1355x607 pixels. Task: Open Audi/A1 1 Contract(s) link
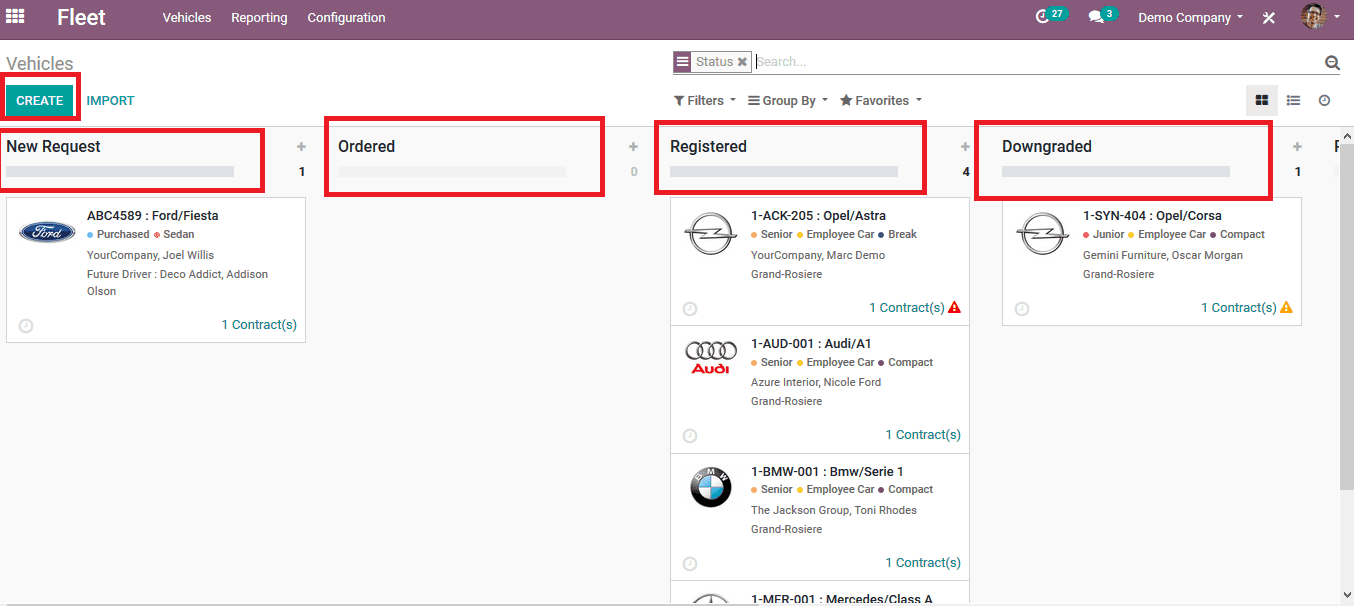[923, 435]
